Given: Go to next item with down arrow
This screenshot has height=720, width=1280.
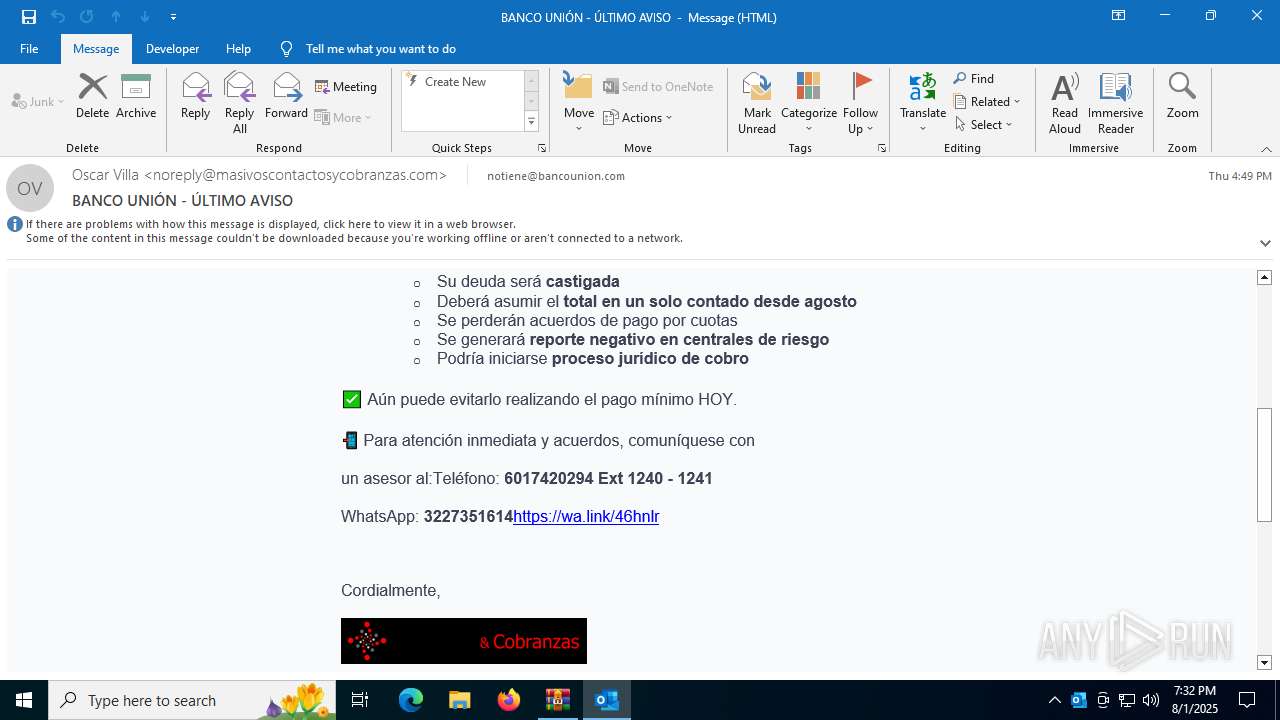Looking at the screenshot, I should tap(145, 17).
